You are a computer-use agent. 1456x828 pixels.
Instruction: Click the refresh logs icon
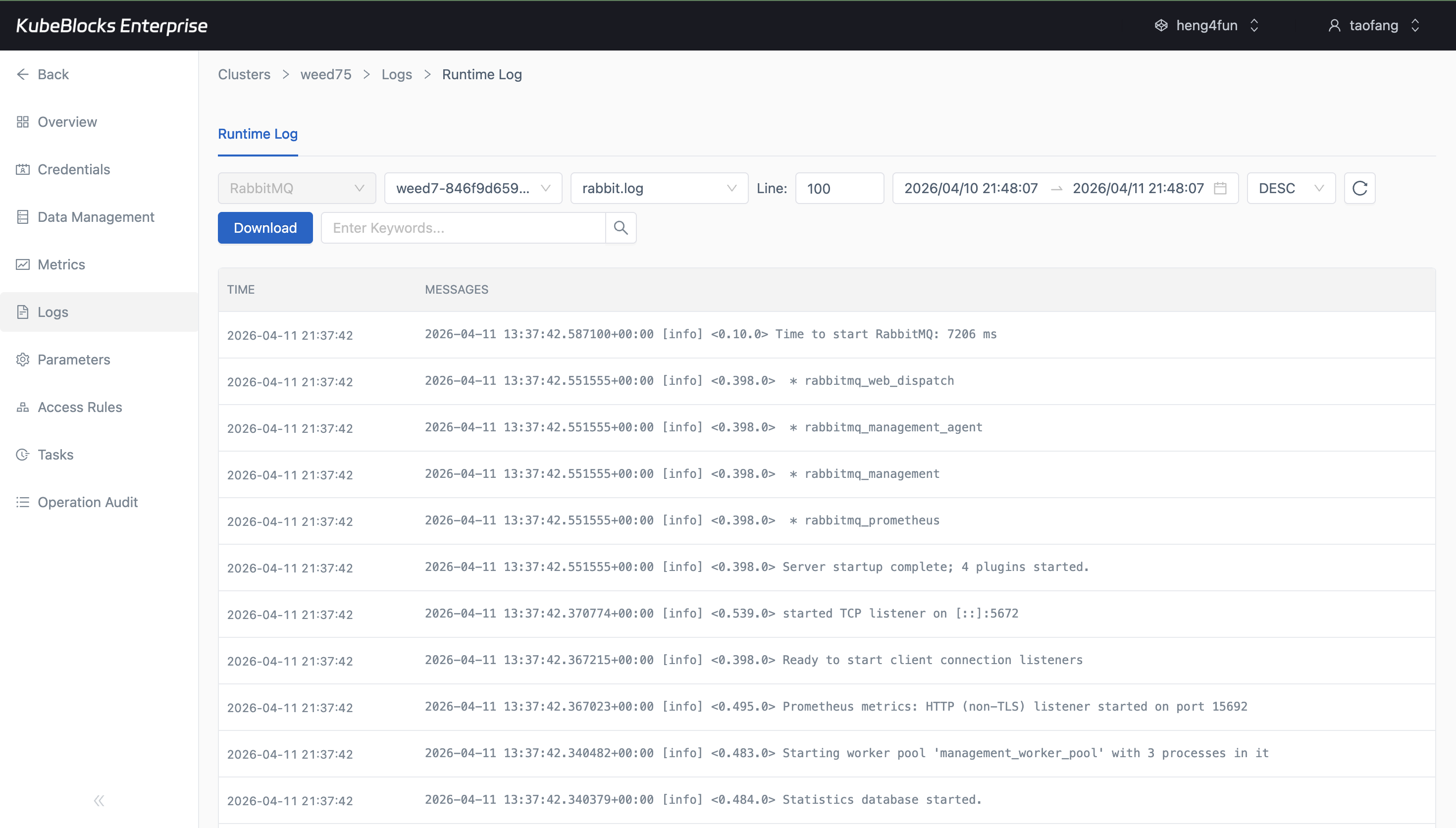click(1359, 188)
